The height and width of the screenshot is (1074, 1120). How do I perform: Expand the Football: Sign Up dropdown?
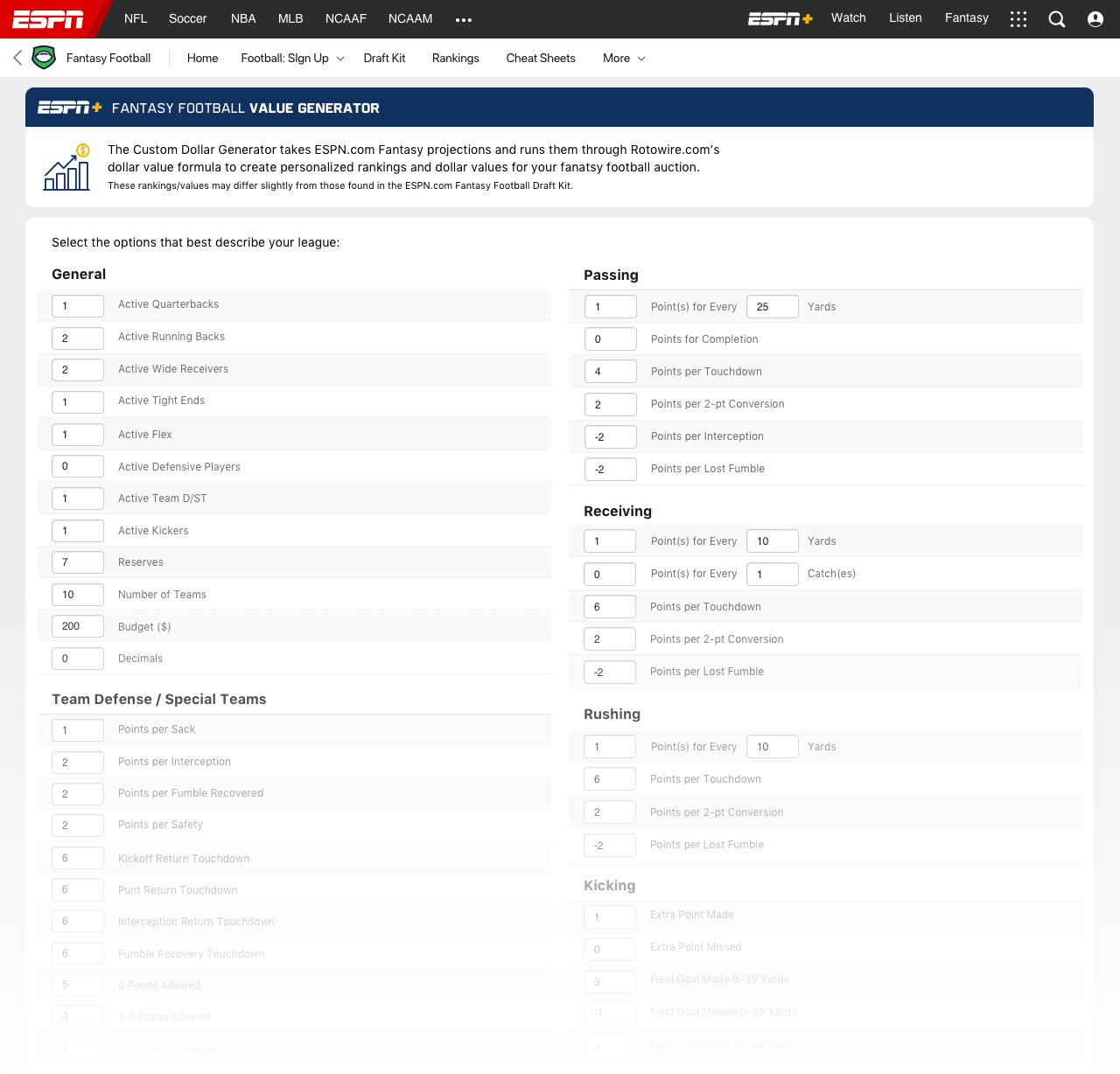(293, 58)
